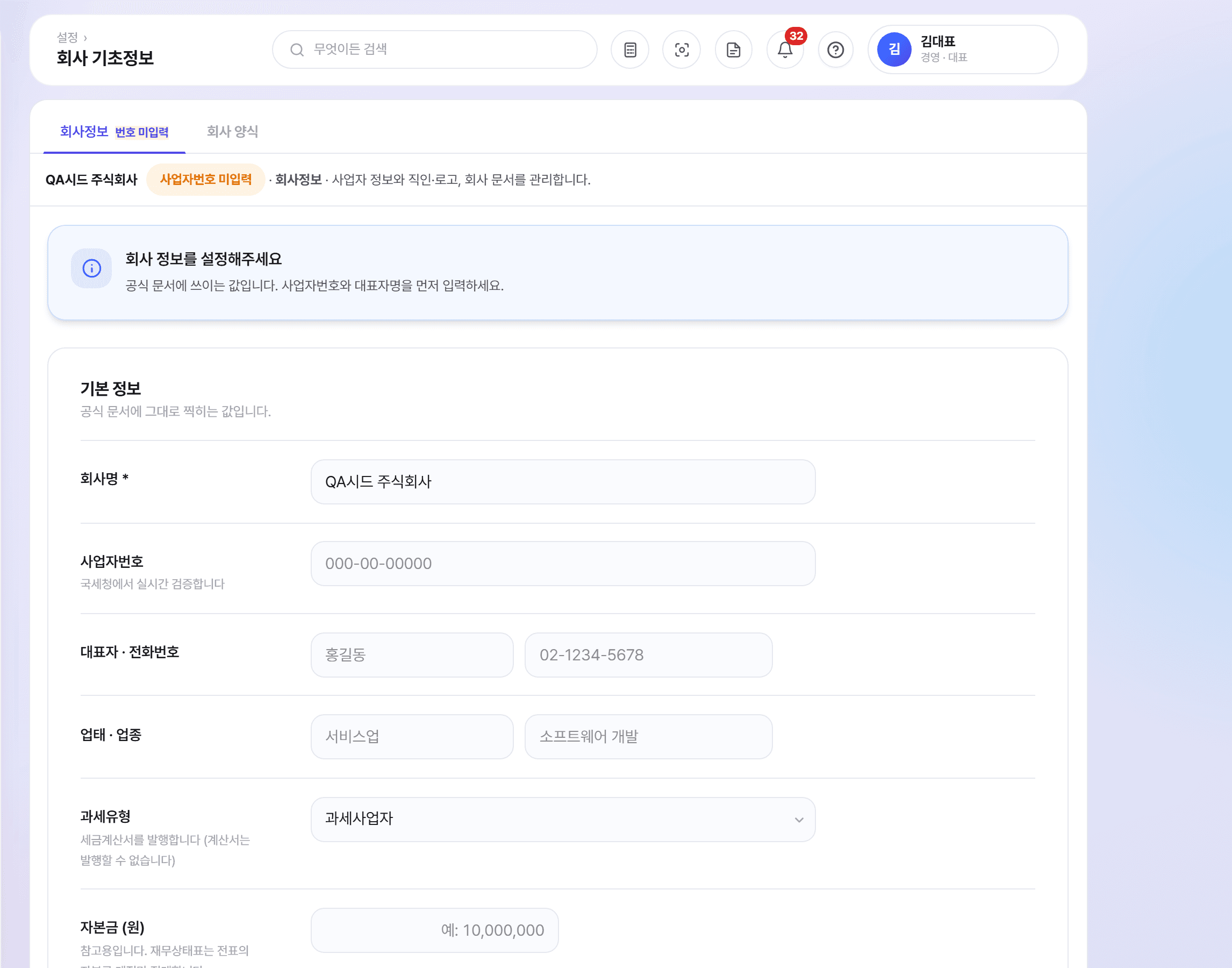Click the 경영 · 대표 role text

[x=944, y=57]
